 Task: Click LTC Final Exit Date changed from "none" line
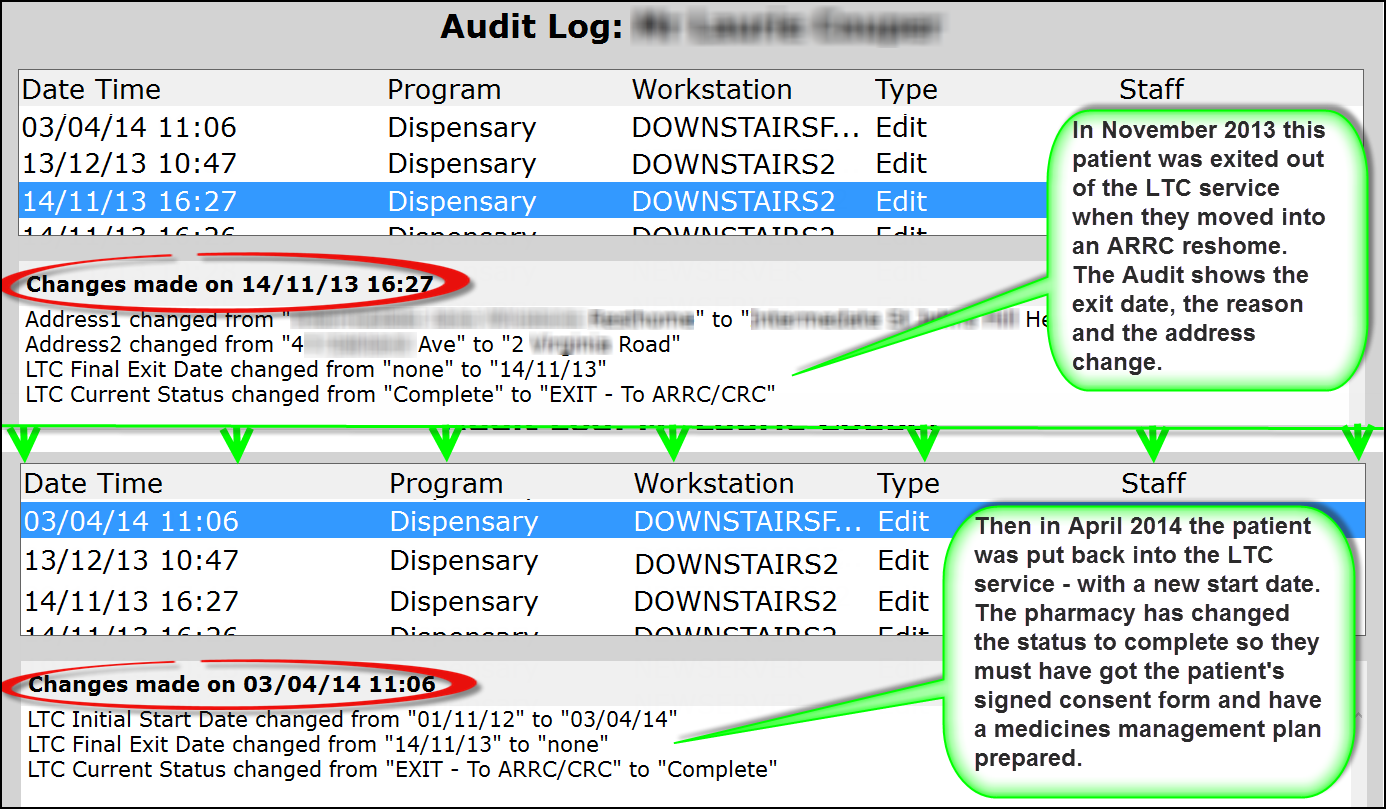[329, 370]
